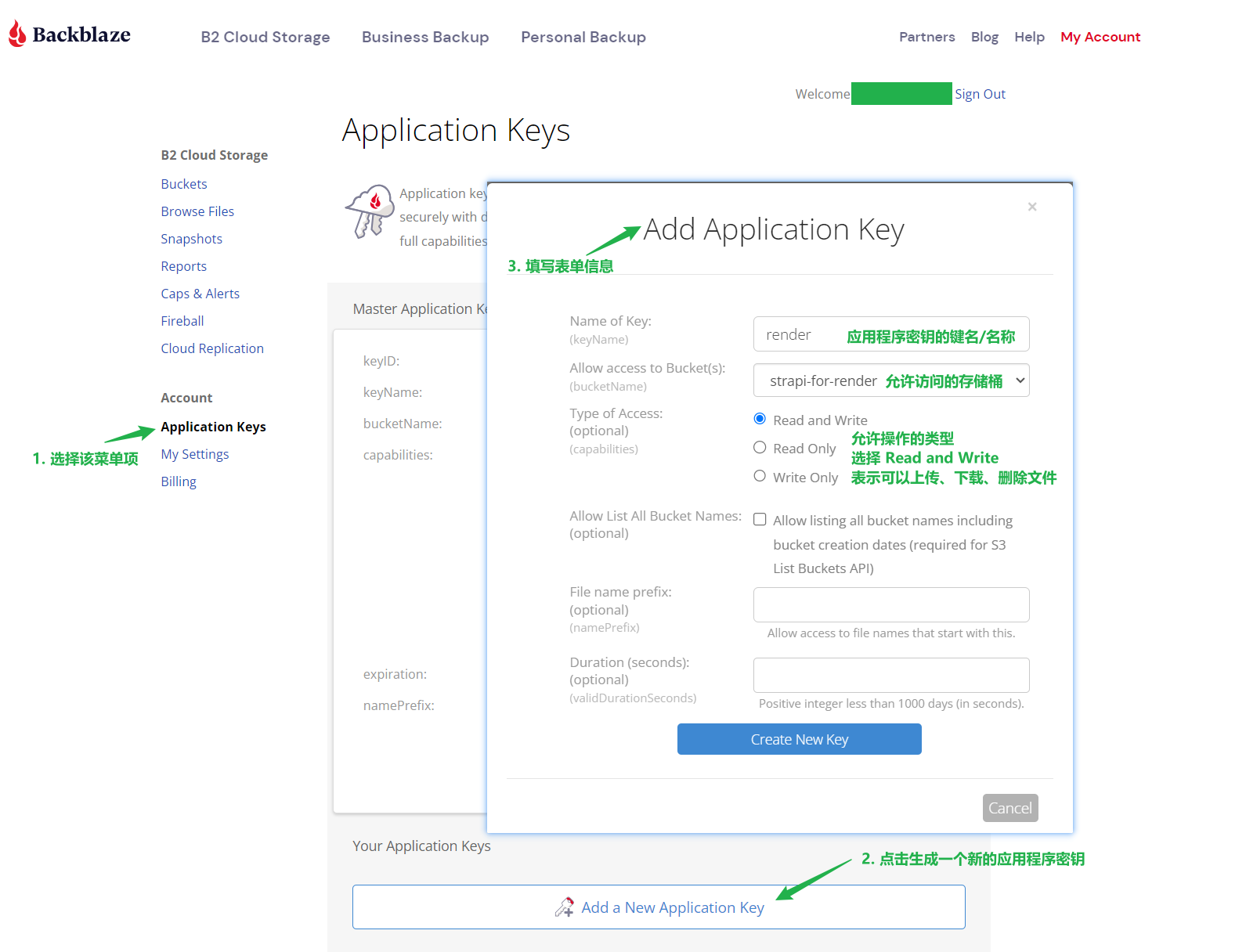This screenshot has width=1246, height=952.
Task: Click the B2 Cloud Storage sidebar heading
Action: pyautogui.click(x=215, y=155)
